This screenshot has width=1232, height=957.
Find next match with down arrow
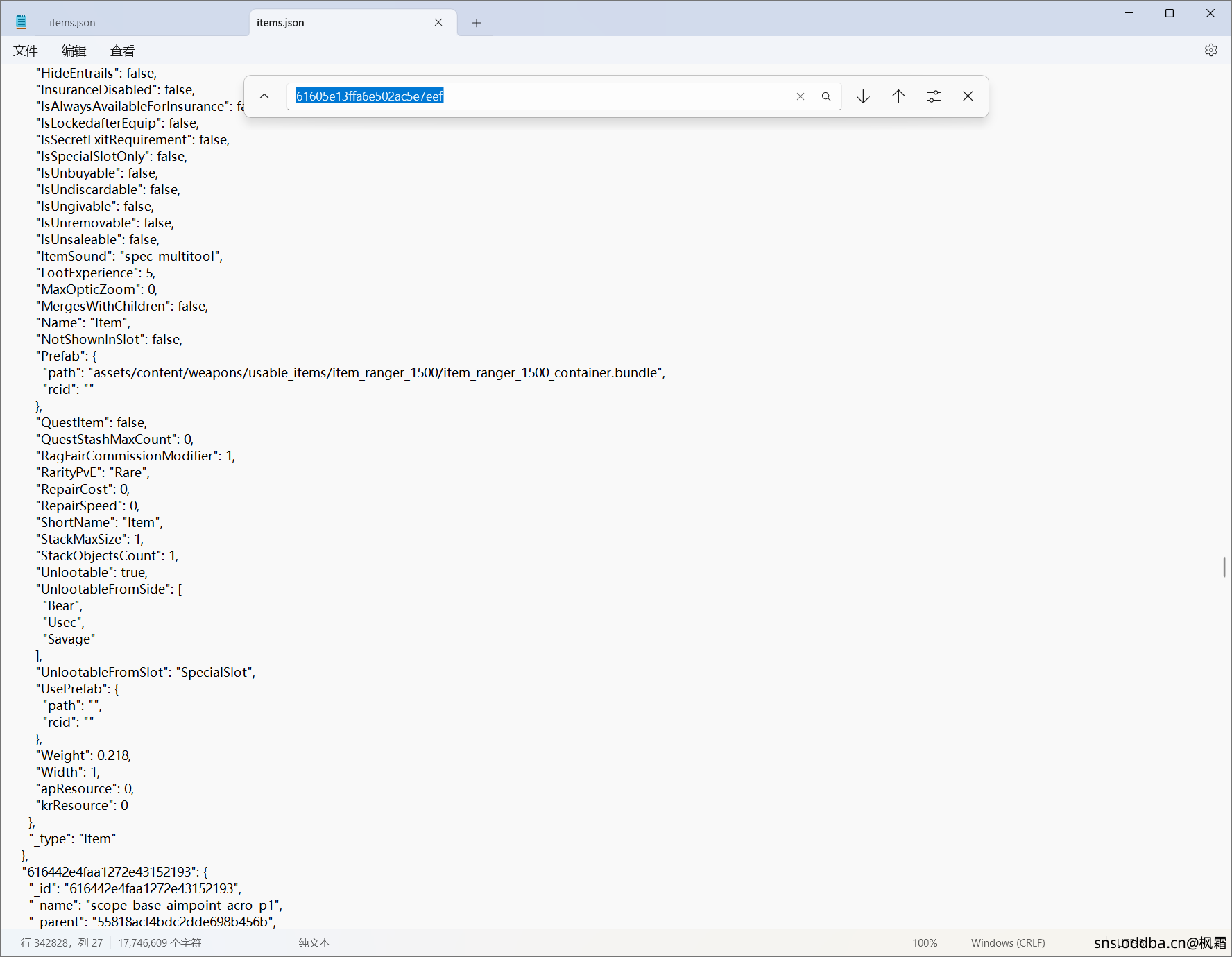863,96
